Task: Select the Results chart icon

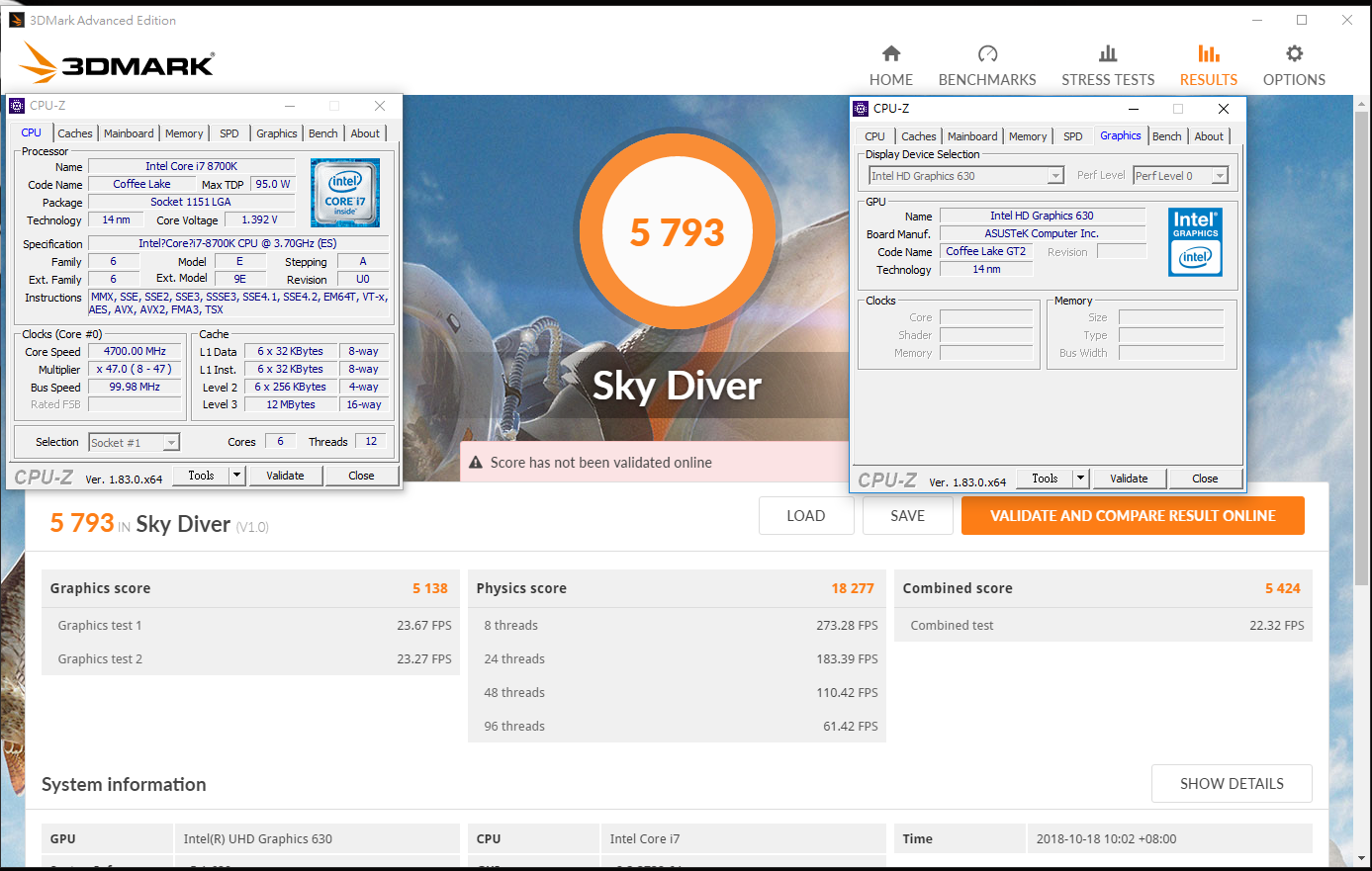Action: (x=1209, y=53)
